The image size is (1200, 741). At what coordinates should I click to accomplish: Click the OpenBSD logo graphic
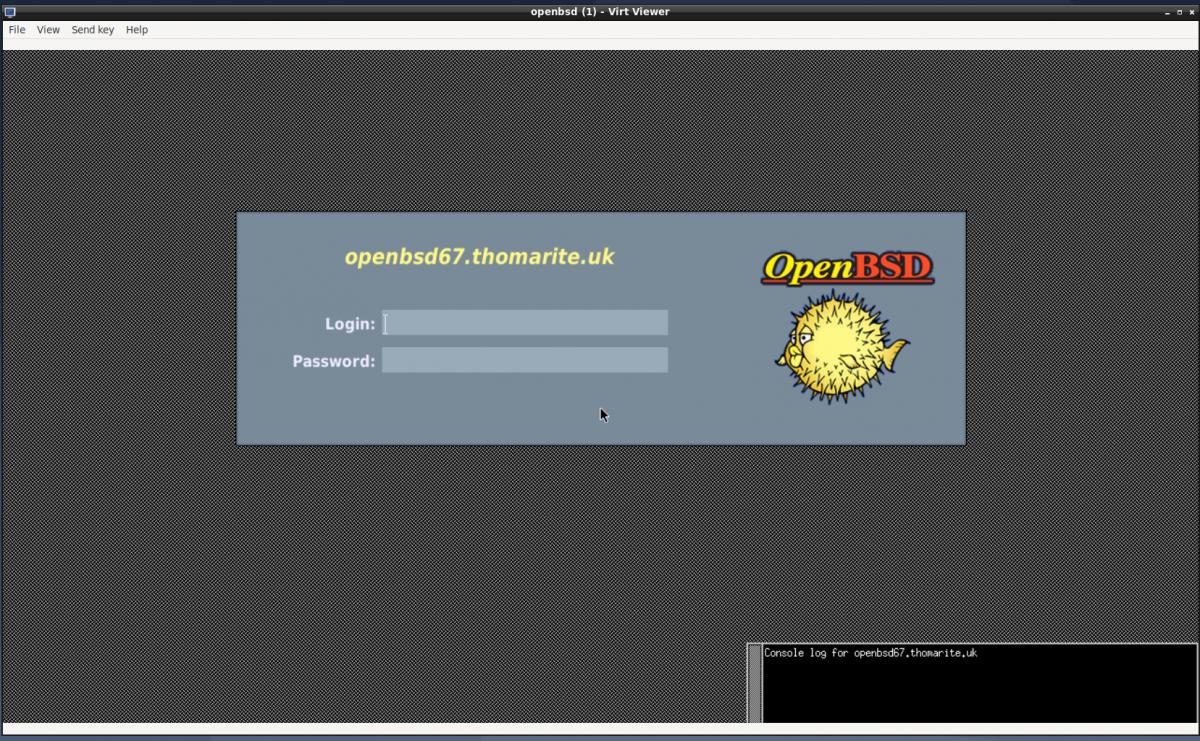[846, 265]
